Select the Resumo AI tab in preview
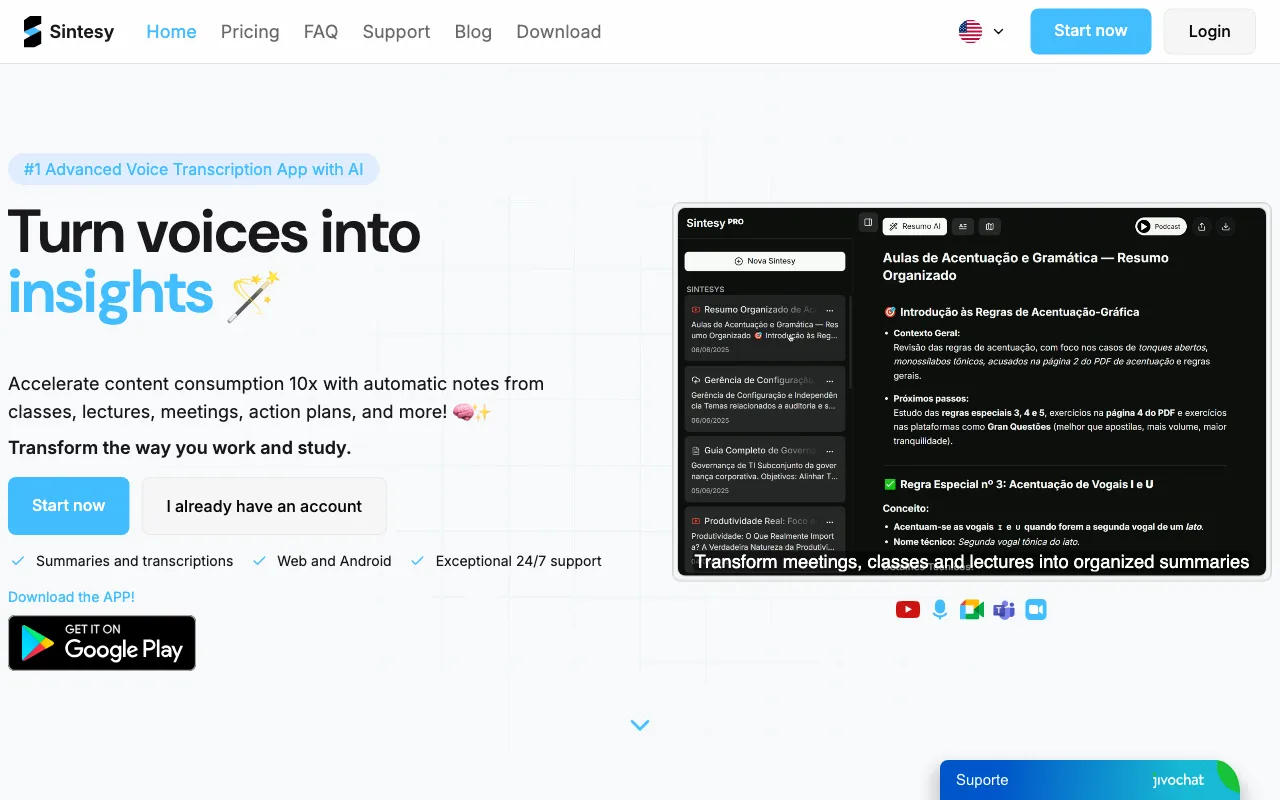 915,227
